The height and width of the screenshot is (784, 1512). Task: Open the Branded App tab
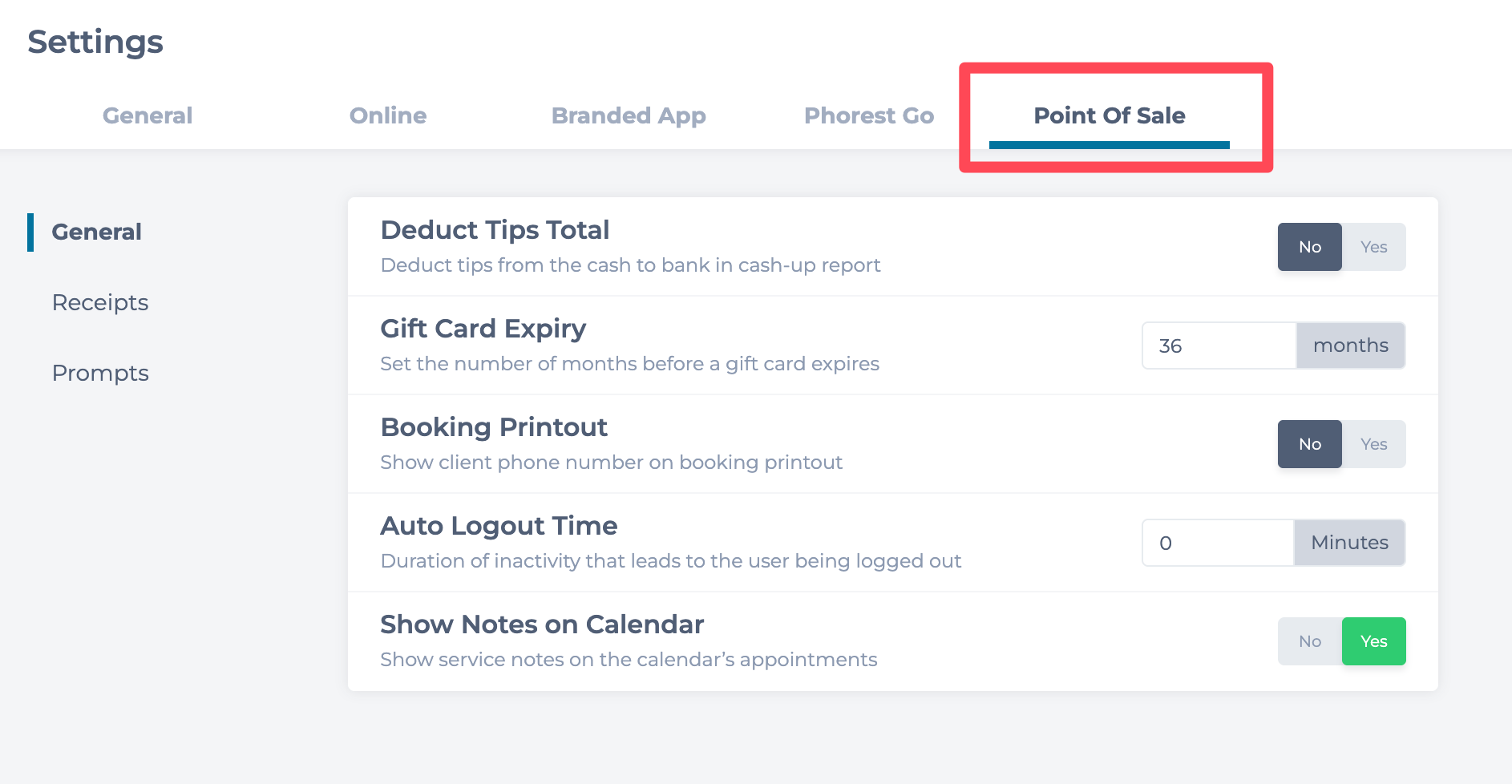[629, 115]
